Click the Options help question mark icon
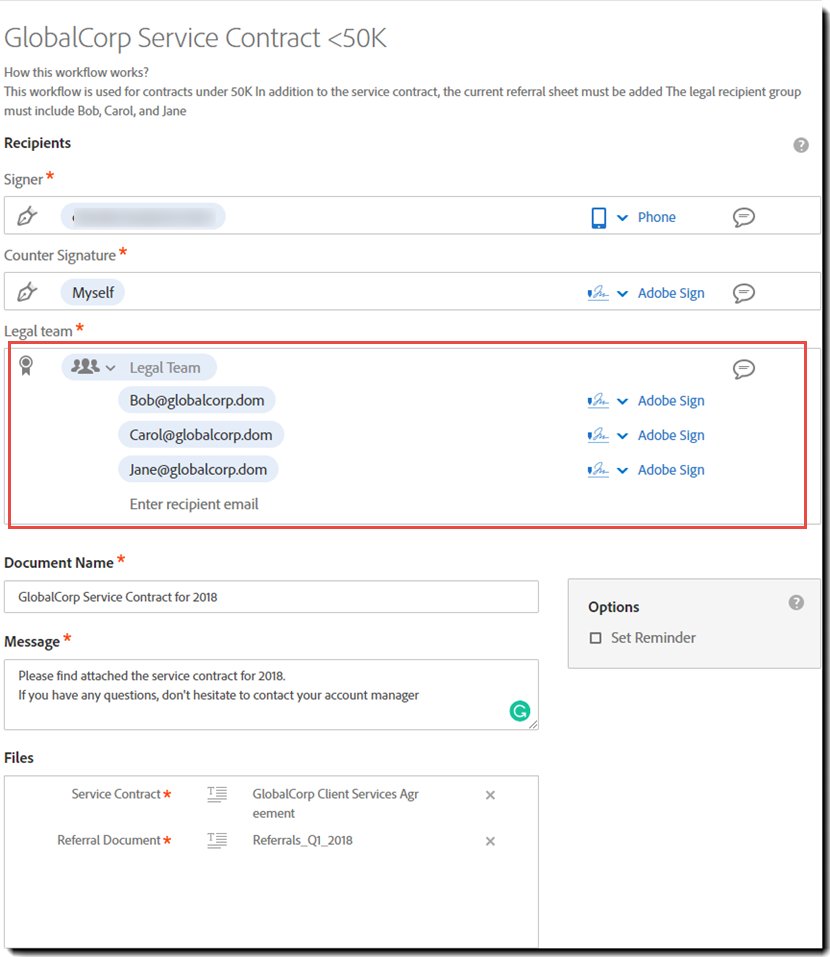 pos(796,602)
